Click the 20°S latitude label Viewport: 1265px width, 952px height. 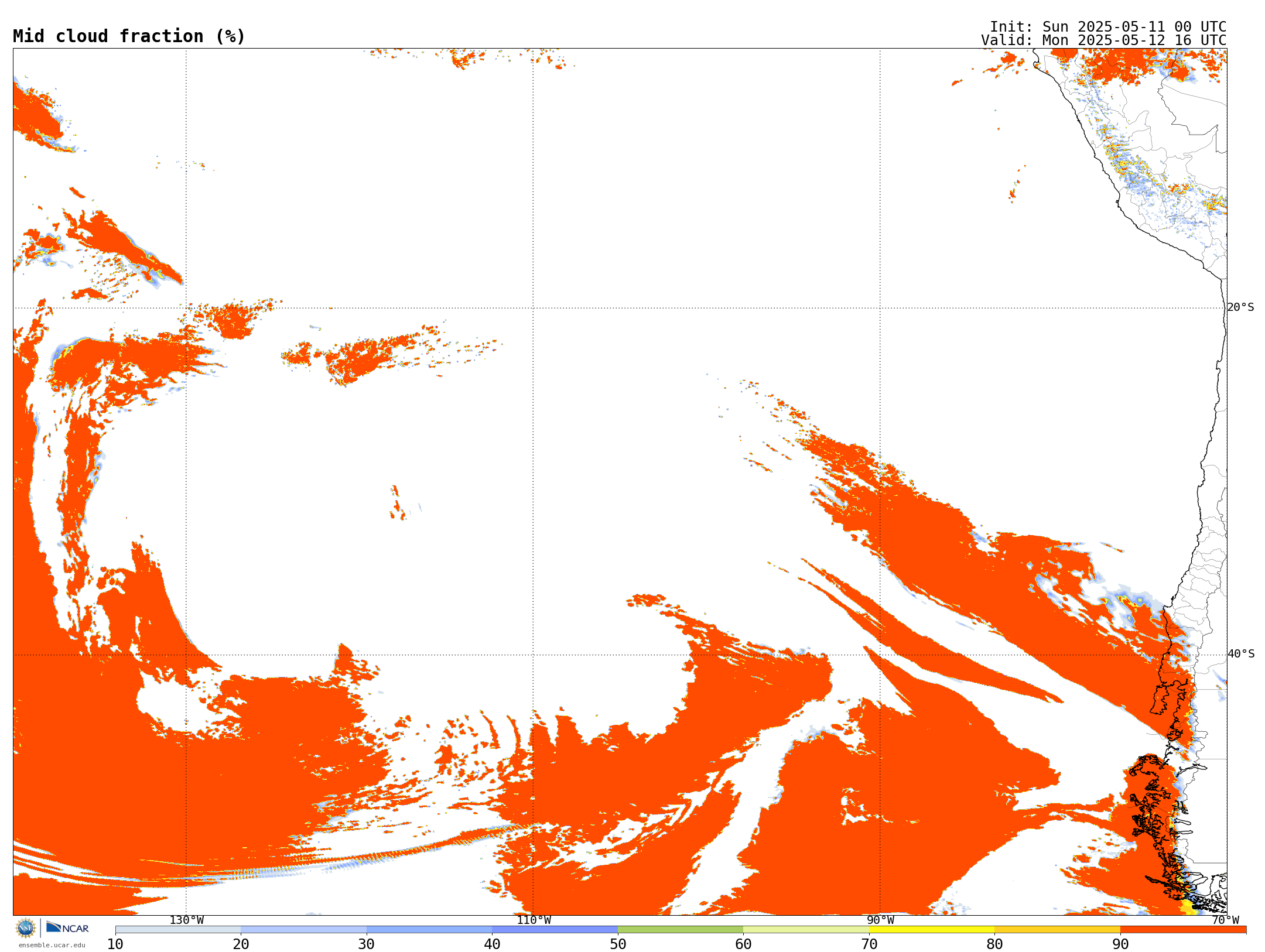tap(1240, 307)
